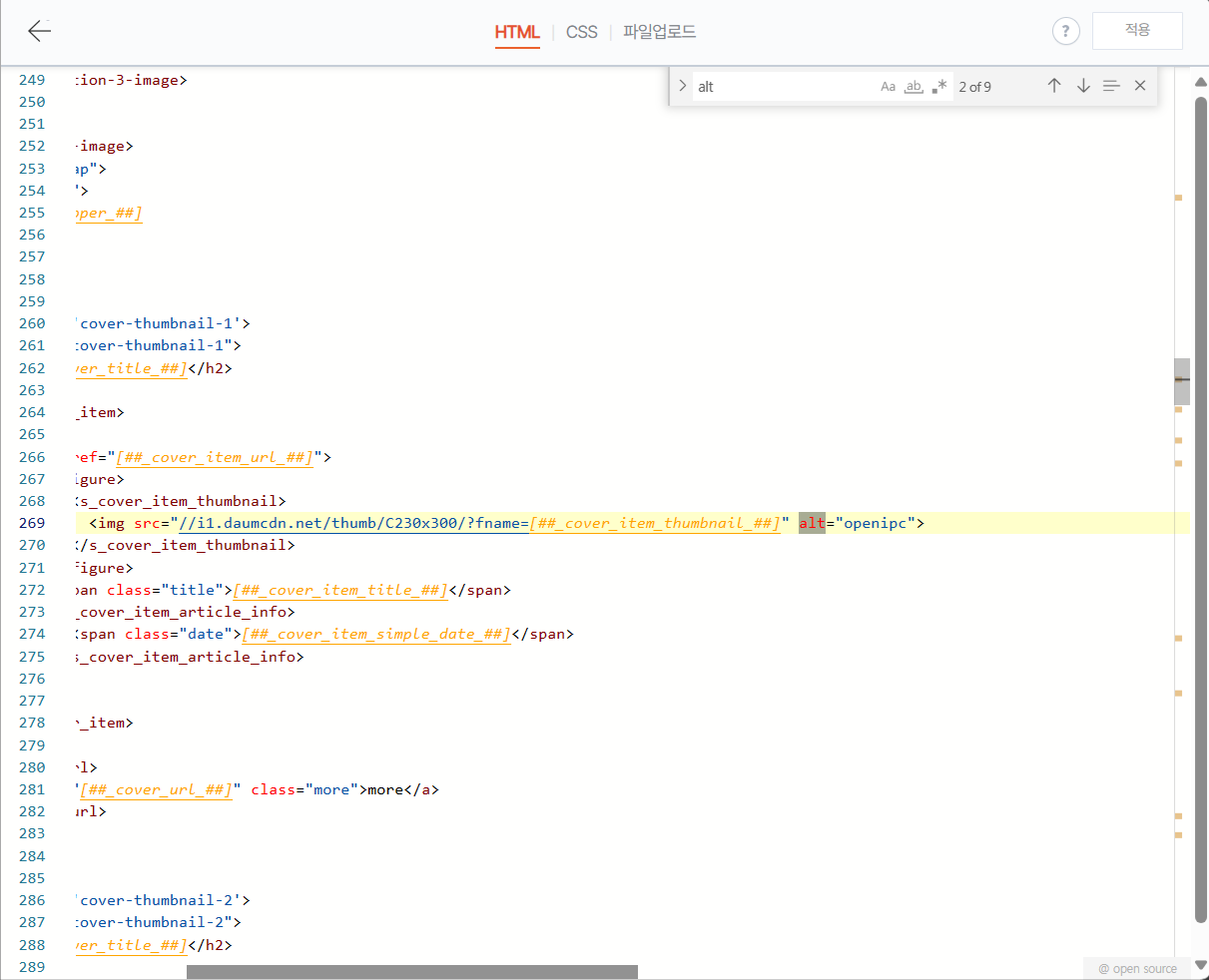Image resolution: width=1209 pixels, height=980 pixels.
Task: Click the [##_cover_item_title_##] placeholder
Action: (x=340, y=590)
